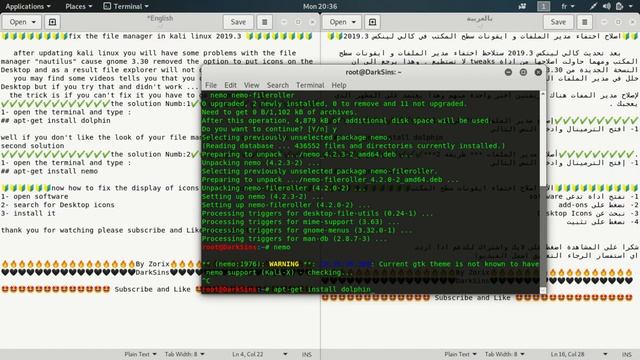The image size is (640, 360).
Task: Click the battery power icon
Action: click(x=619, y=7)
